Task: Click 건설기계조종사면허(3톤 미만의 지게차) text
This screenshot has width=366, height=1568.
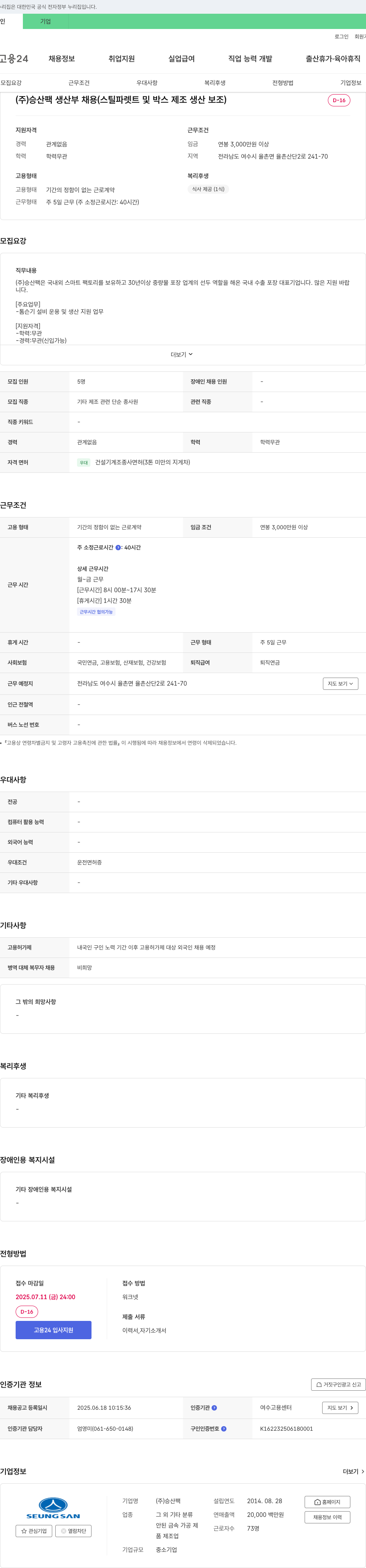Action: coord(143,463)
